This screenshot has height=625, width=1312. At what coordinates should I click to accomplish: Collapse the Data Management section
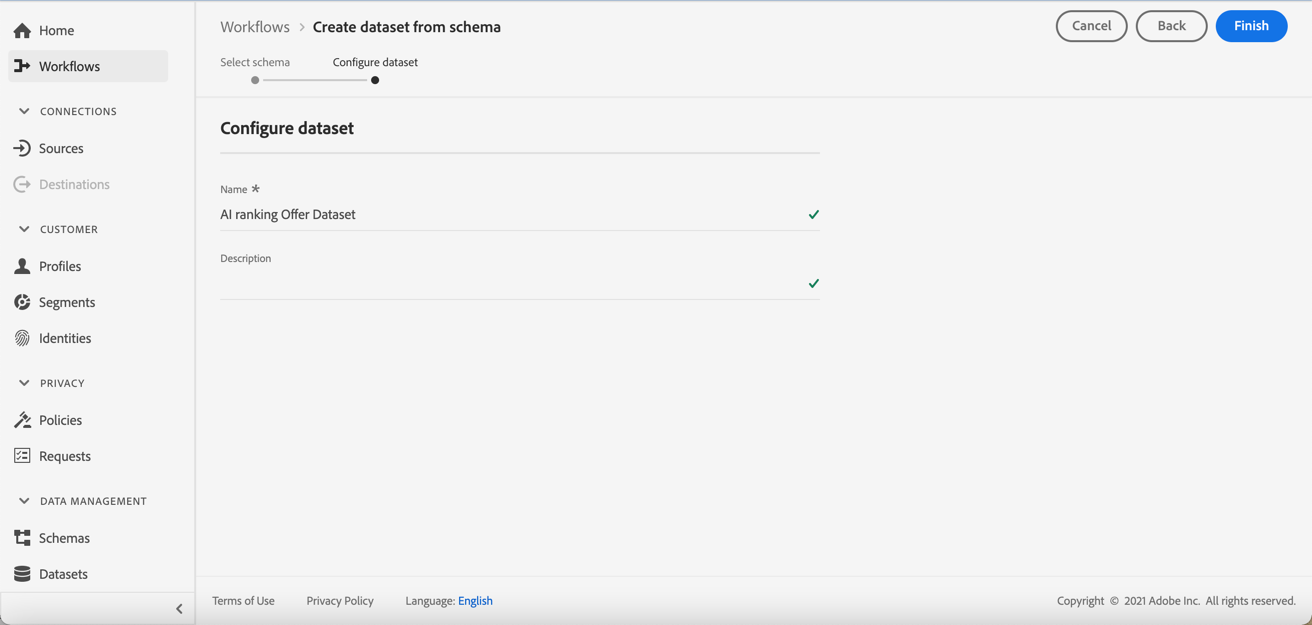[24, 502]
